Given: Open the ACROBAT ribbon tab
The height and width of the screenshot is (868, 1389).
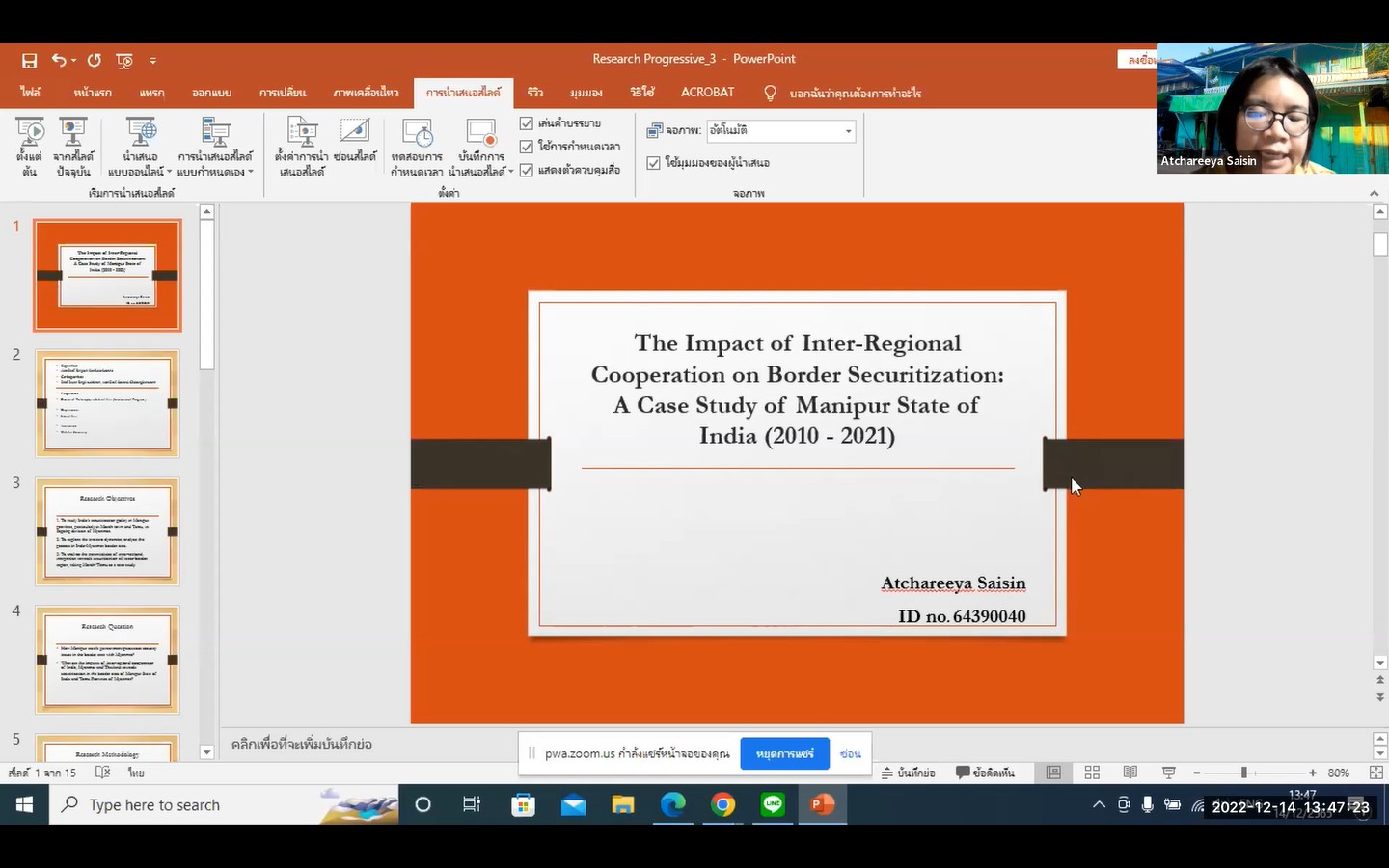Looking at the screenshot, I should tap(707, 93).
